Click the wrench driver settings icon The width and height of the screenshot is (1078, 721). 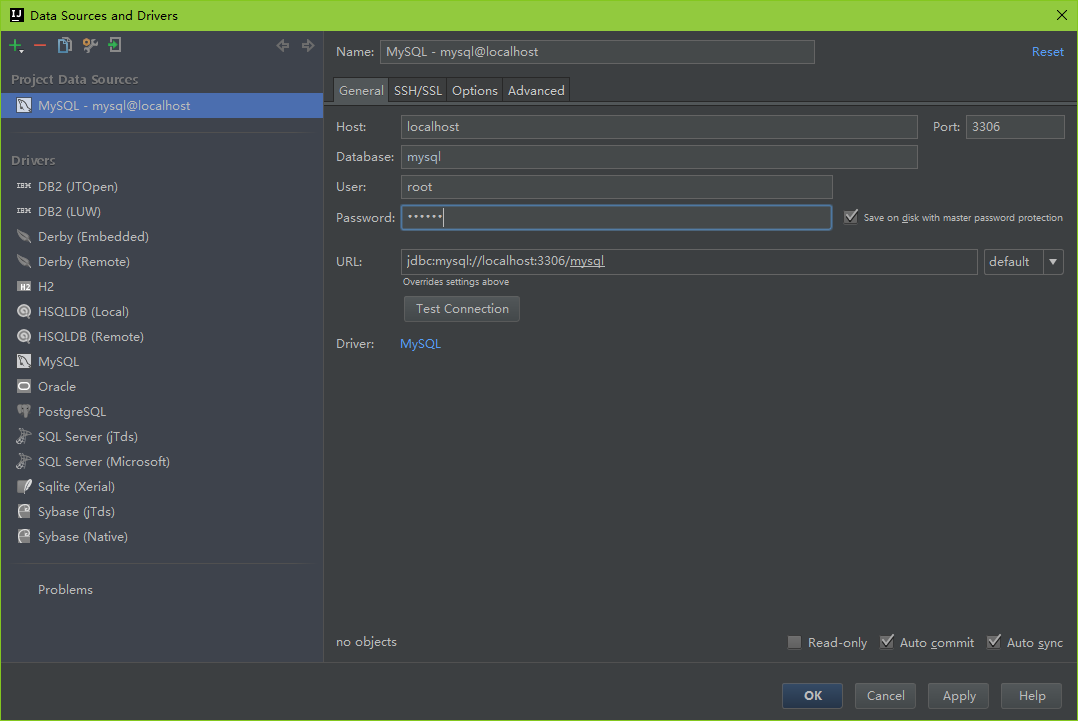(90, 45)
